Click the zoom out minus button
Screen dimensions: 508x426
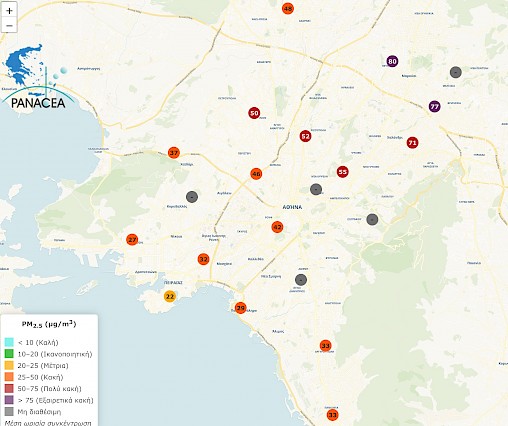9,26
